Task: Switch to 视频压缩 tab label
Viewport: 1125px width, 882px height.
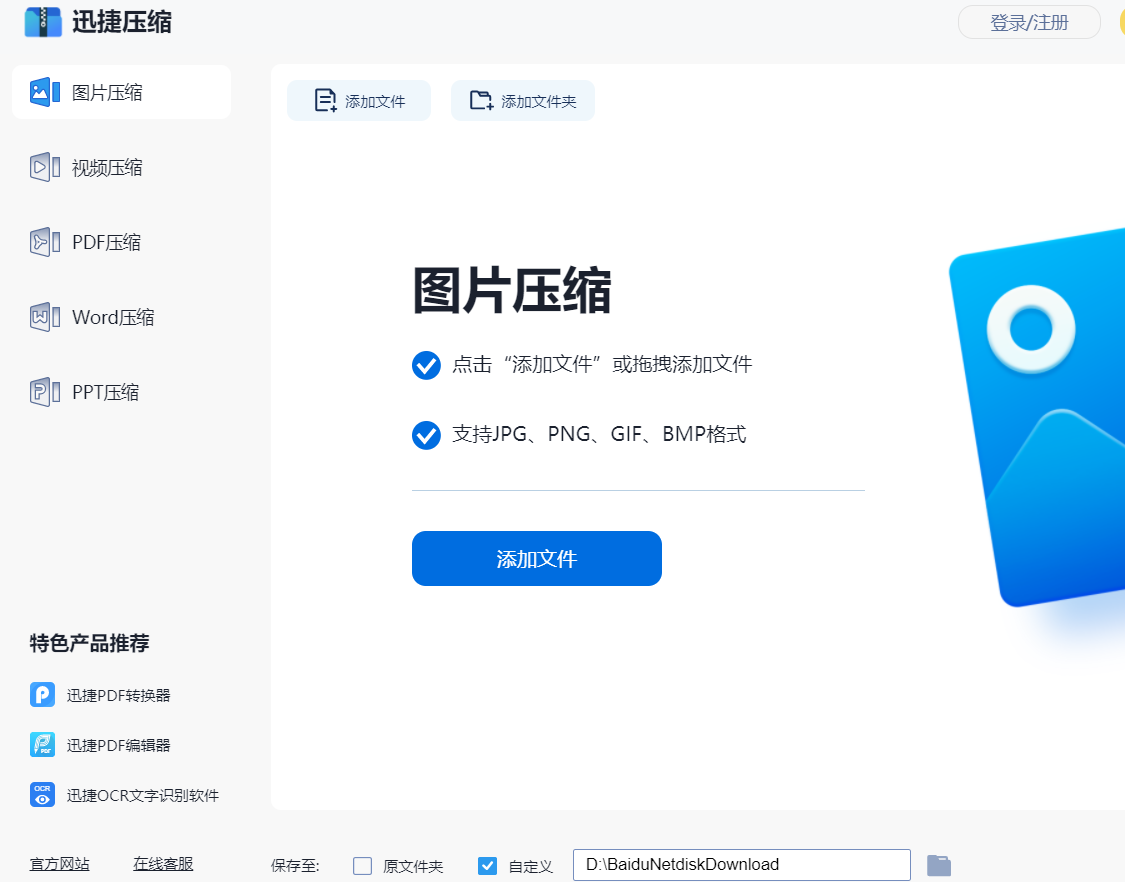Action: [107, 168]
